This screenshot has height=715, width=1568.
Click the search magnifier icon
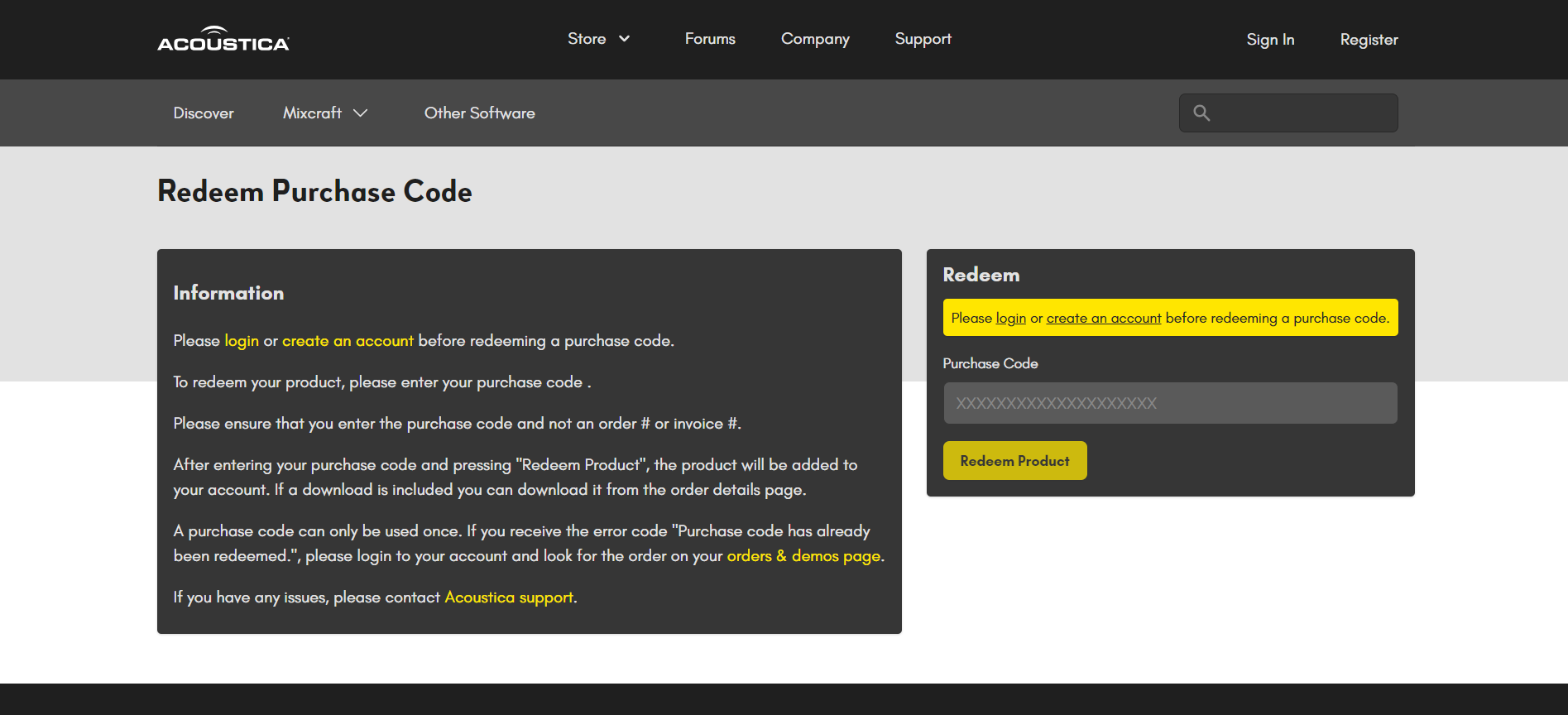click(1201, 113)
